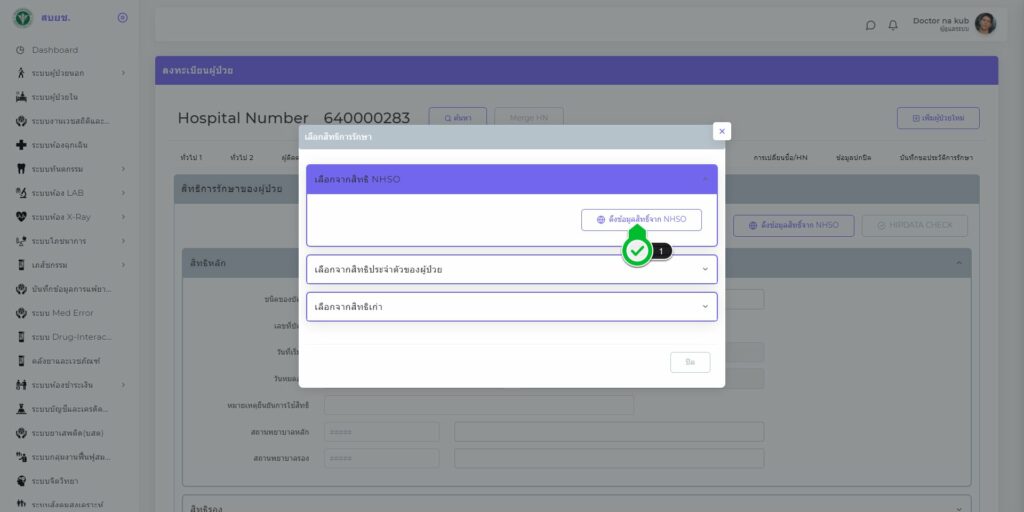Expand the patient personal rights accordion section
1024x512 pixels.
coord(511,269)
